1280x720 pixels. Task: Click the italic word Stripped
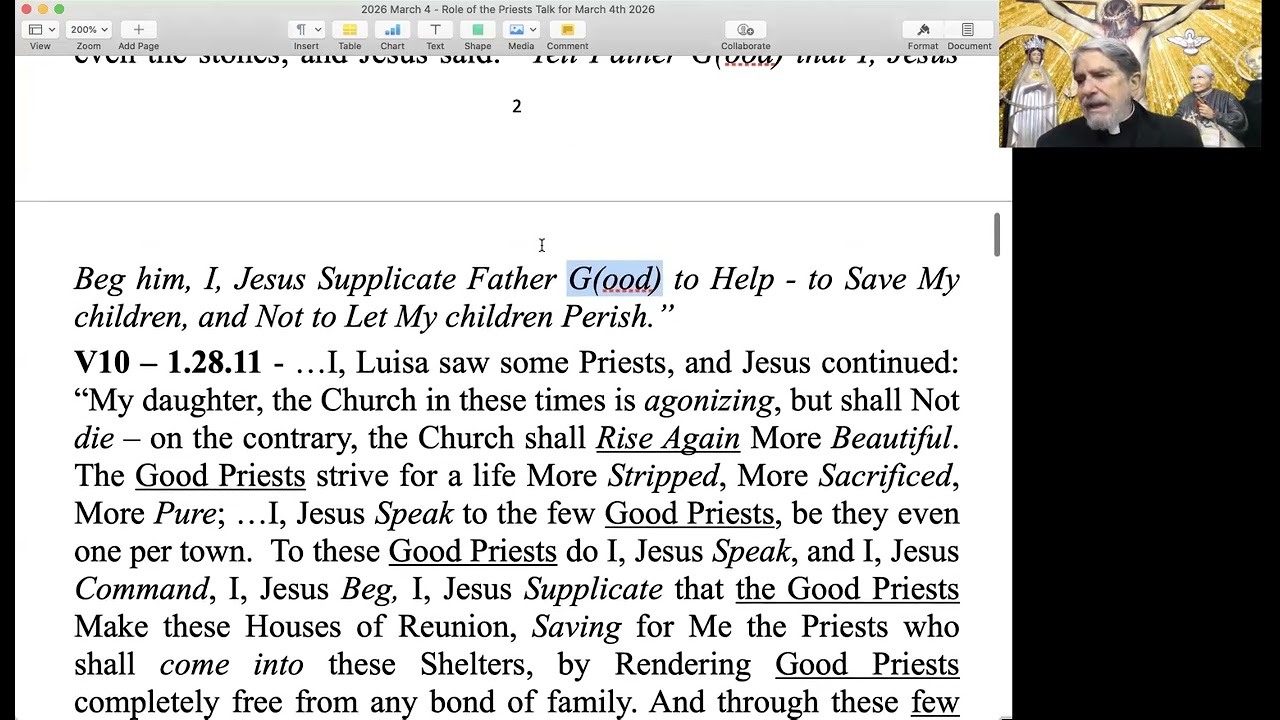pyautogui.click(x=664, y=476)
